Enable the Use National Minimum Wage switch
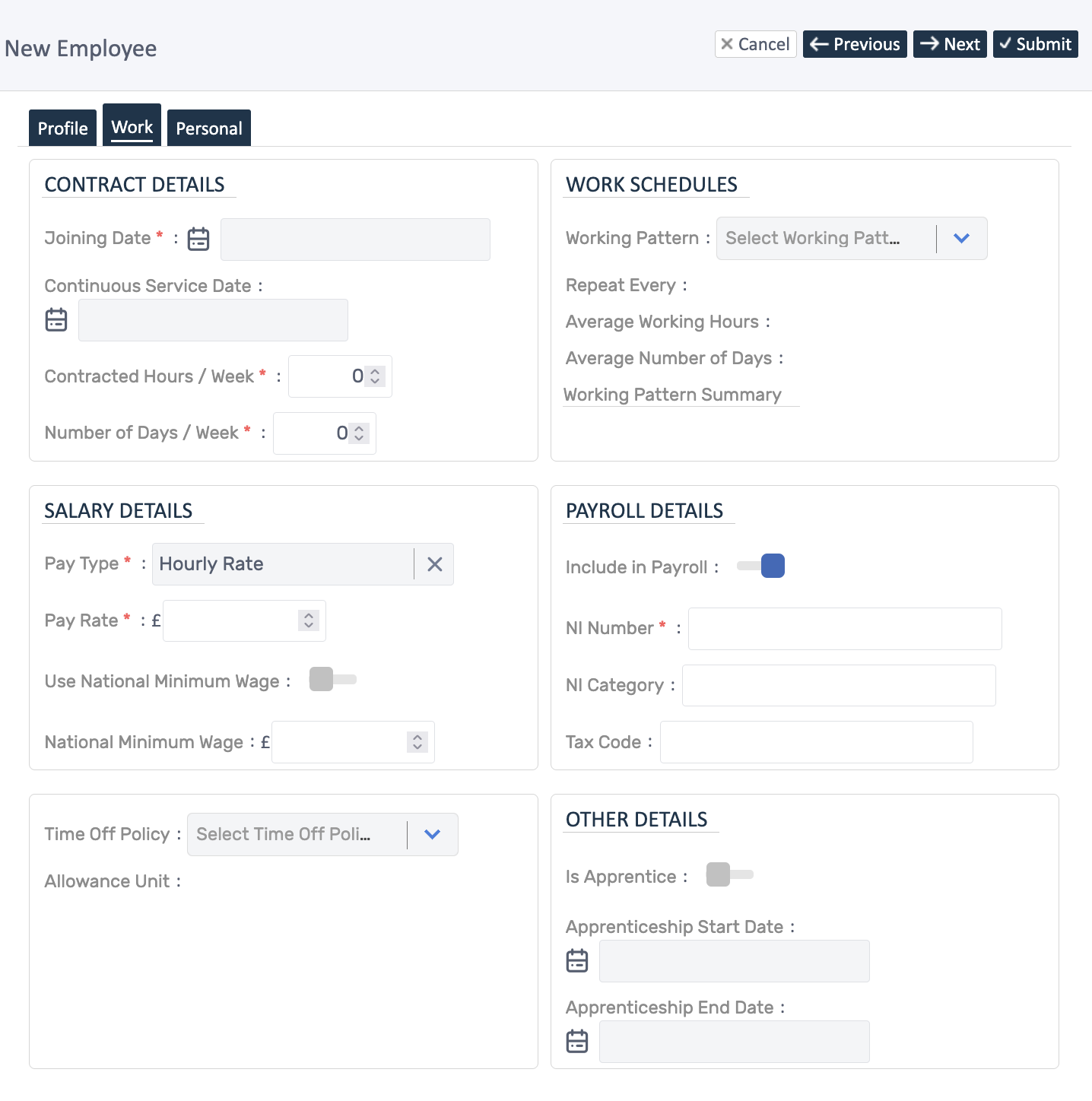 (332, 680)
